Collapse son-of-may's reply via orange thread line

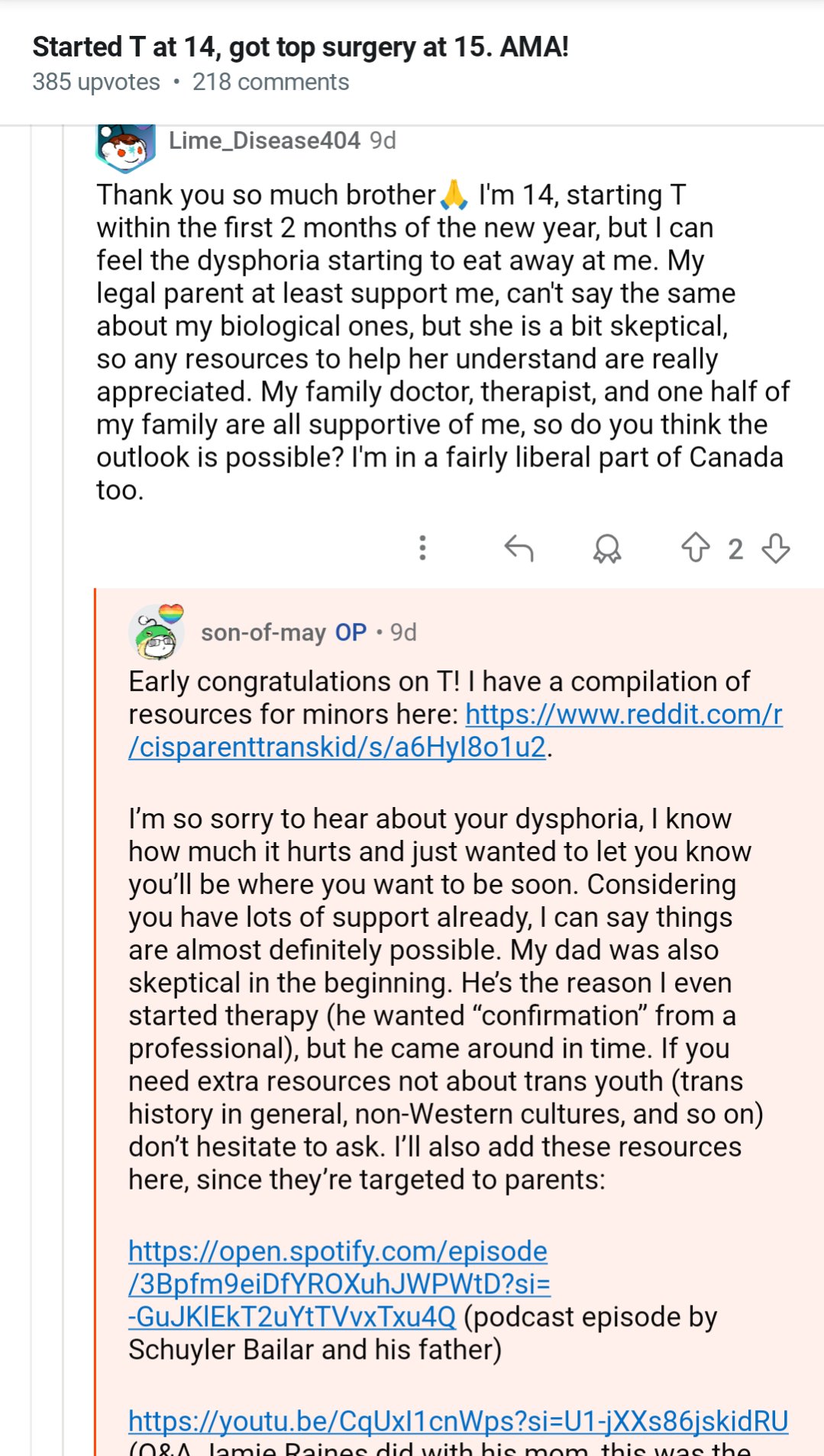[95, 993]
